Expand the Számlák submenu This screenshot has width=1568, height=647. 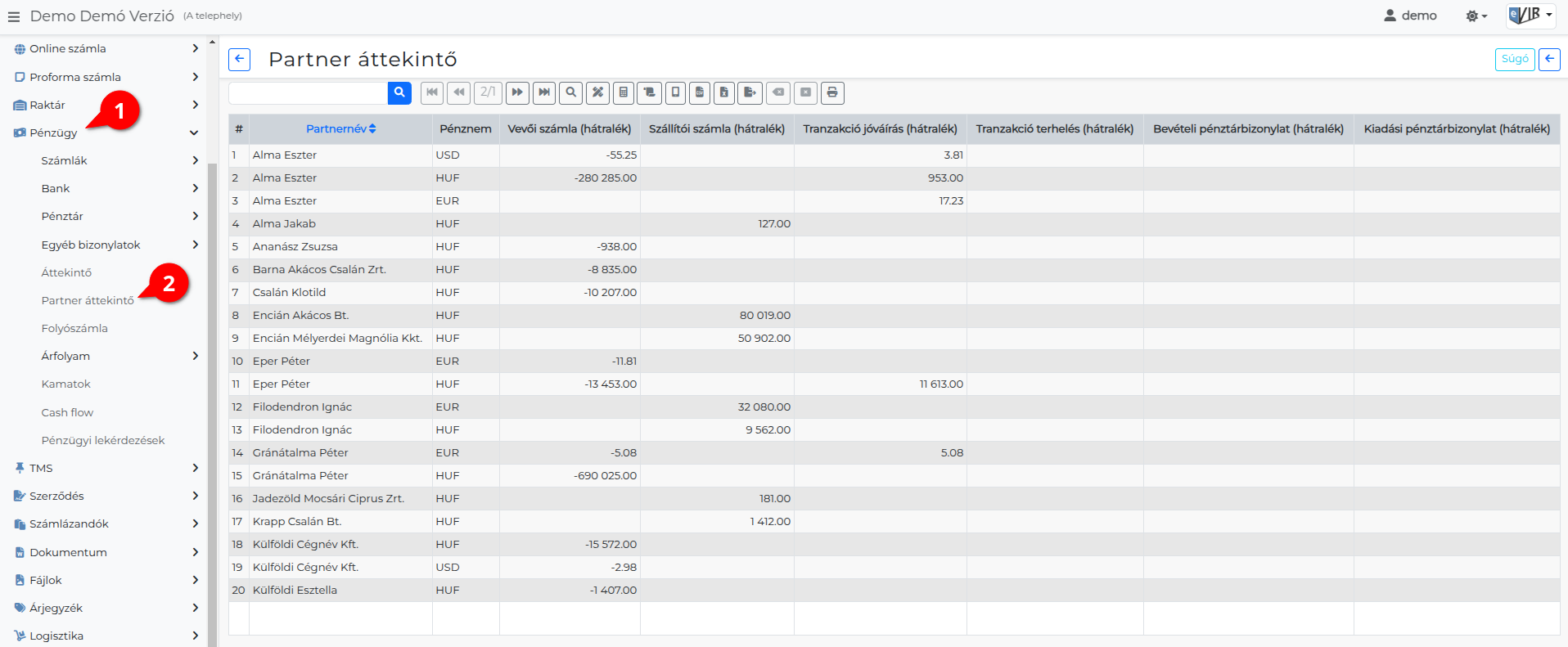click(x=195, y=160)
